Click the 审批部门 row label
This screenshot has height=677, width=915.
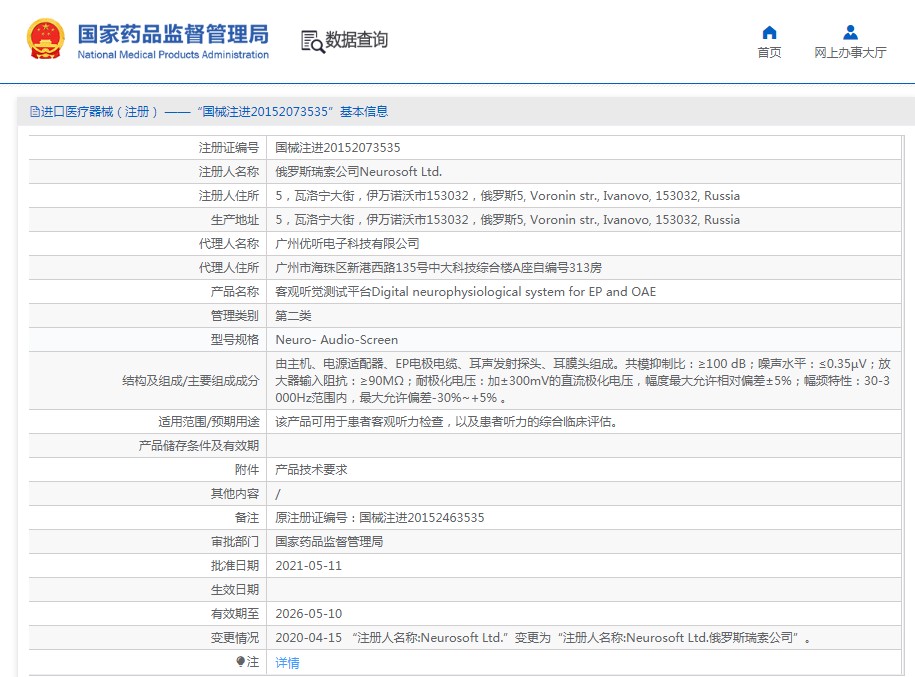[x=235, y=542]
